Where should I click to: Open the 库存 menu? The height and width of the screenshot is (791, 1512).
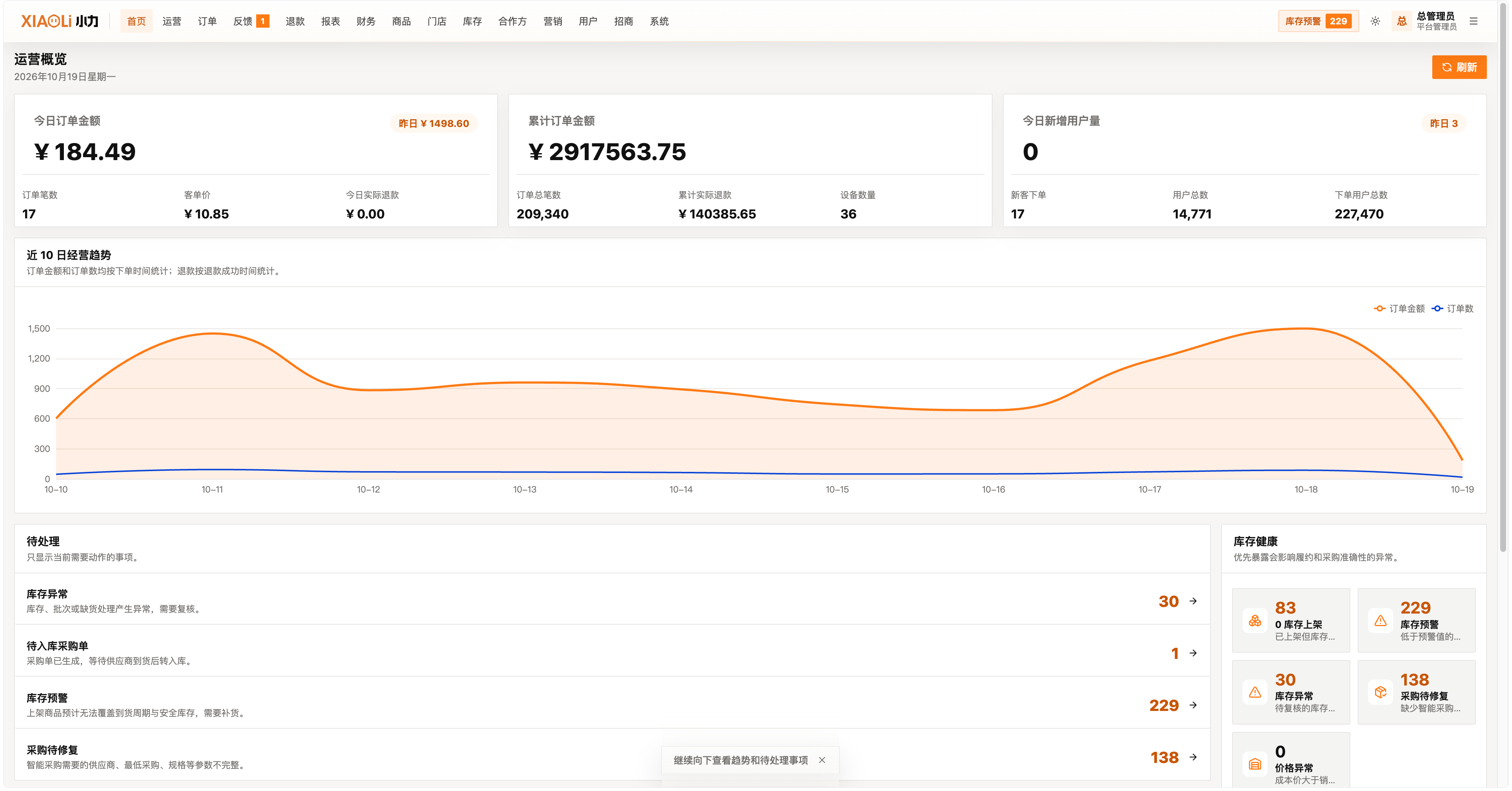point(472,21)
